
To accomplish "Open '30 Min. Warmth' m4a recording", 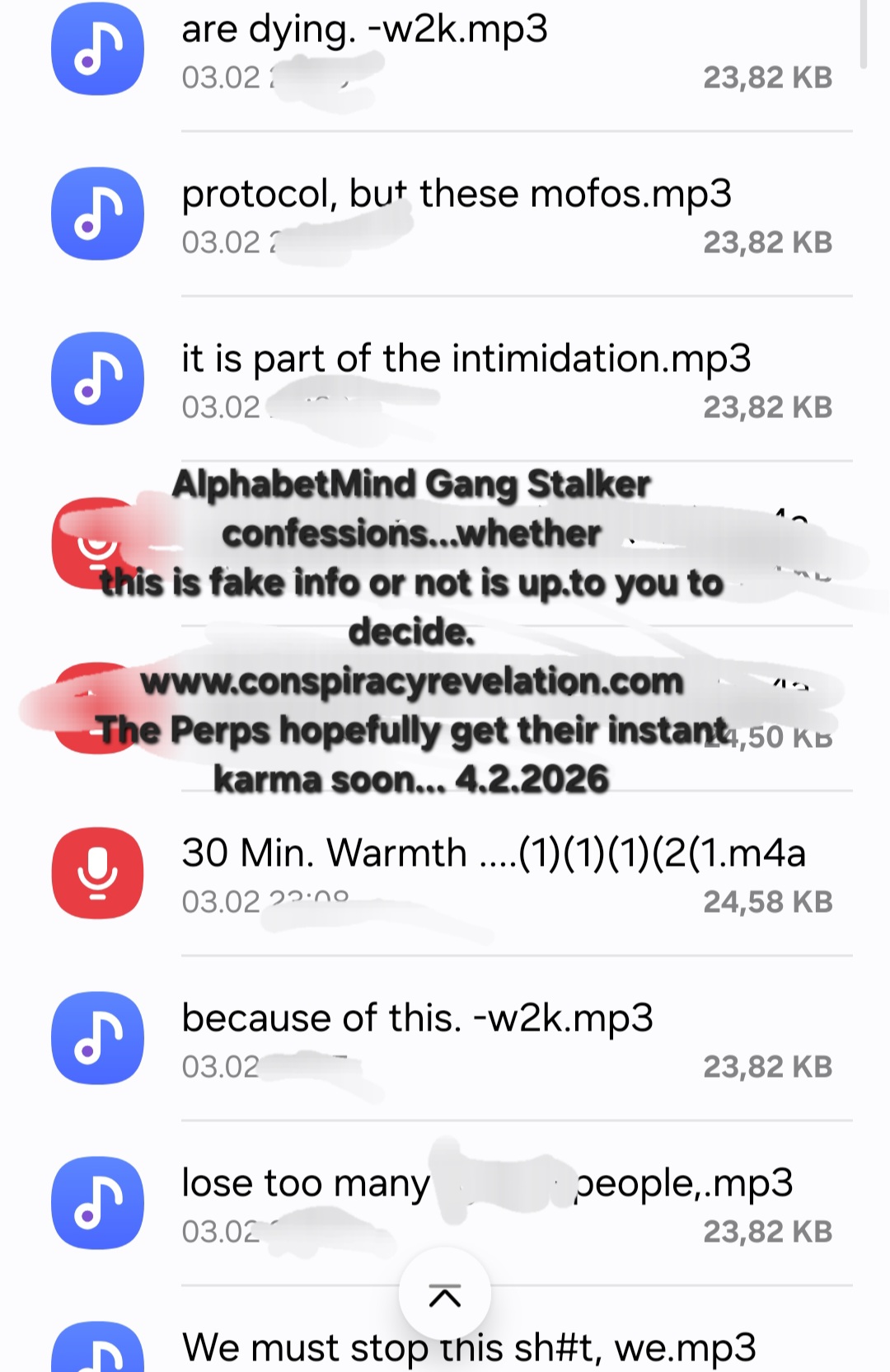I will coord(445,874).
